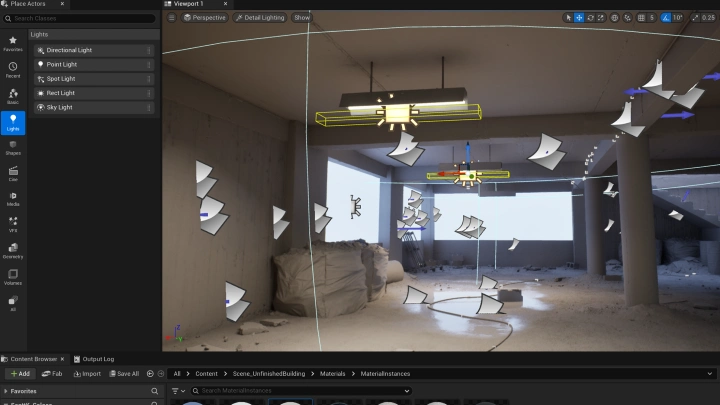Activate the Translate move gizmo tool
The image size is (720, 405).
tap(579, 17)
